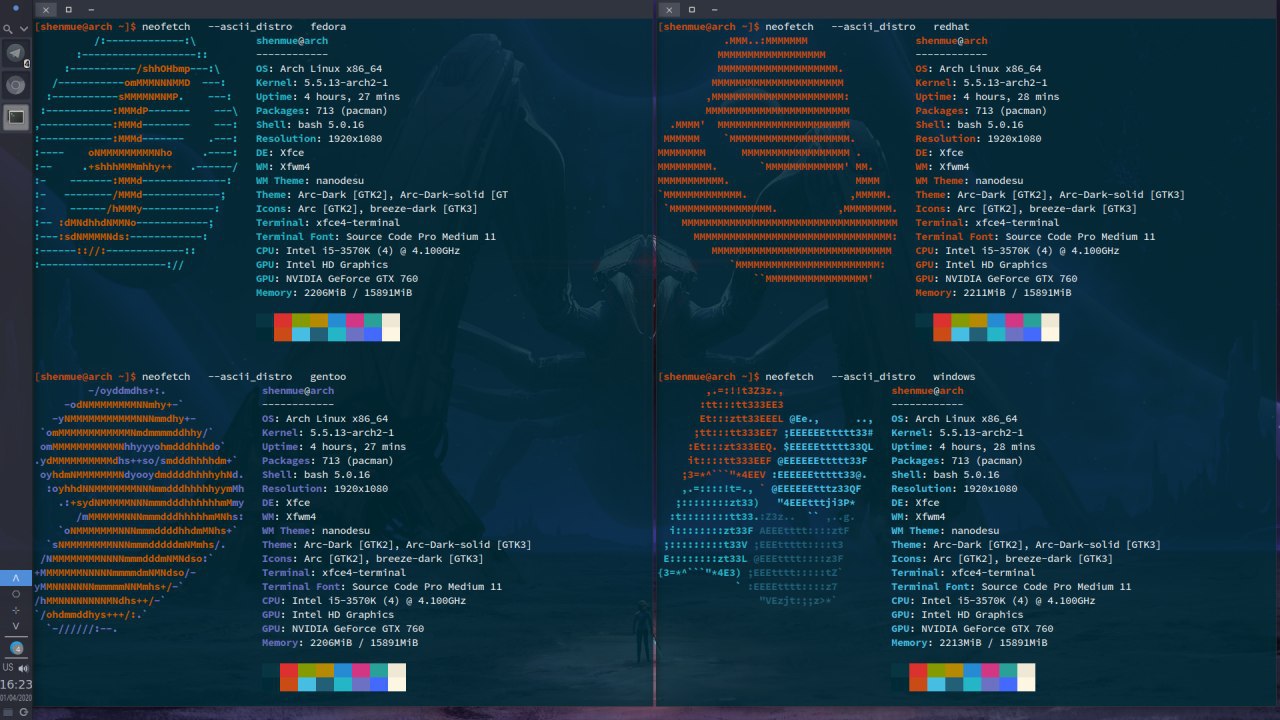Image resolution: width=1280 pixels, height=720 pixels.
Task: Switch to the first workspace marked ^
Action: (16, 578)
